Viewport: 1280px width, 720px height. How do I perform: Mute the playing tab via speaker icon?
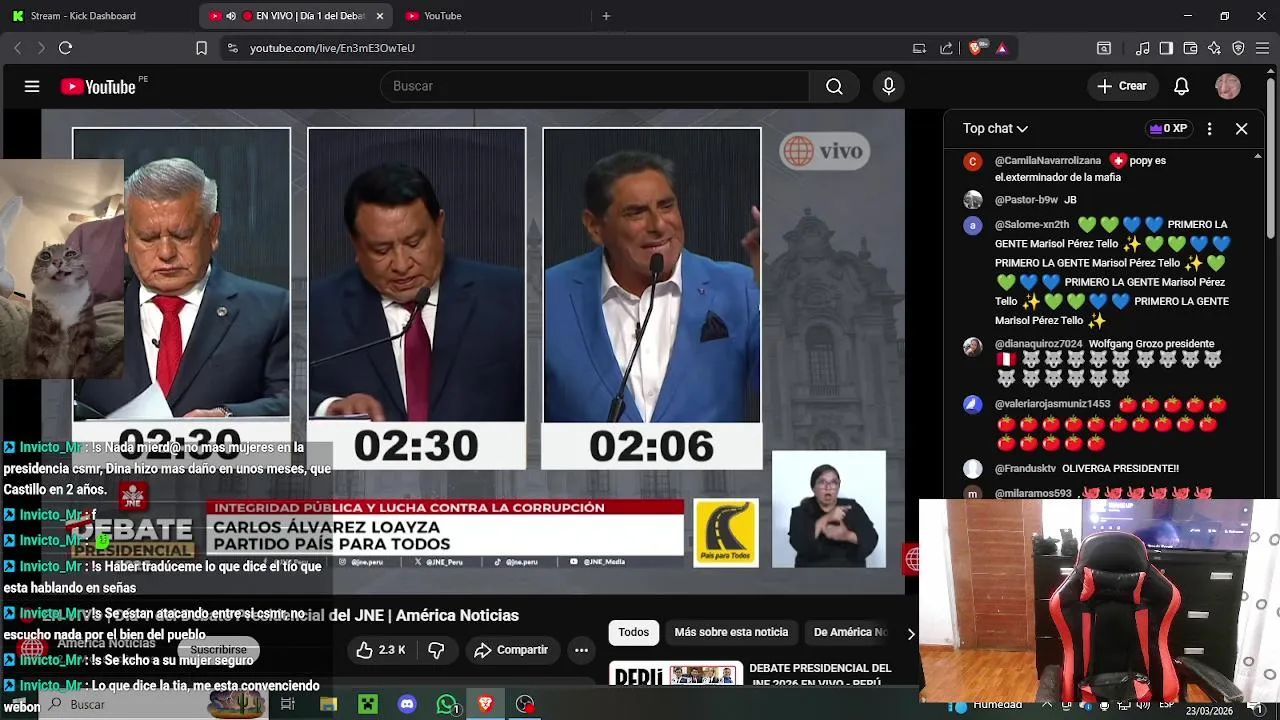(x=231, y=16)
